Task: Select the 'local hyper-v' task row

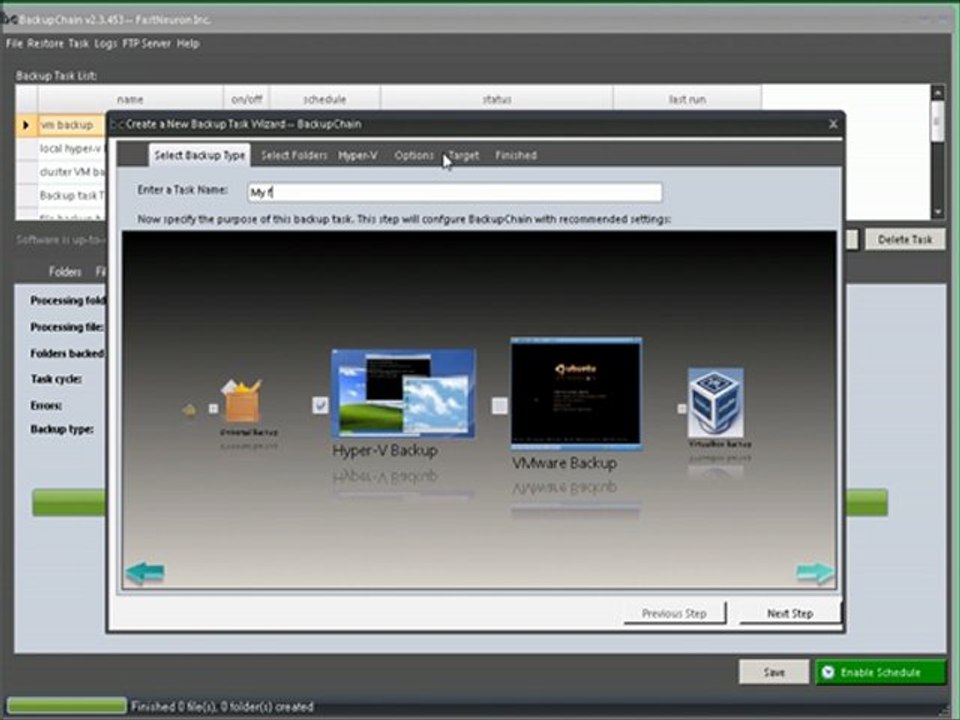Action: (70, 149)
